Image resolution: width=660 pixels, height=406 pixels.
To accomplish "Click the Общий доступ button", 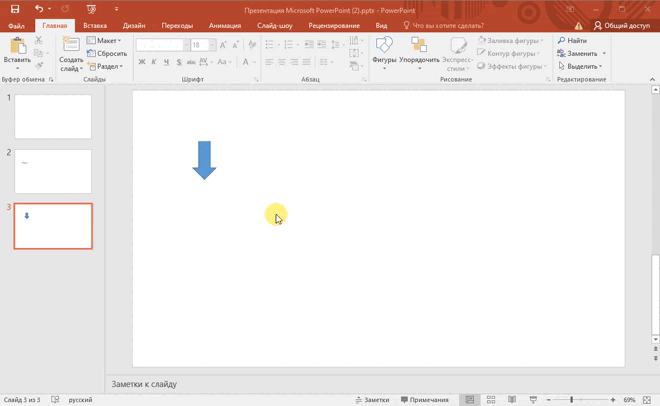I will click(622, 26).
